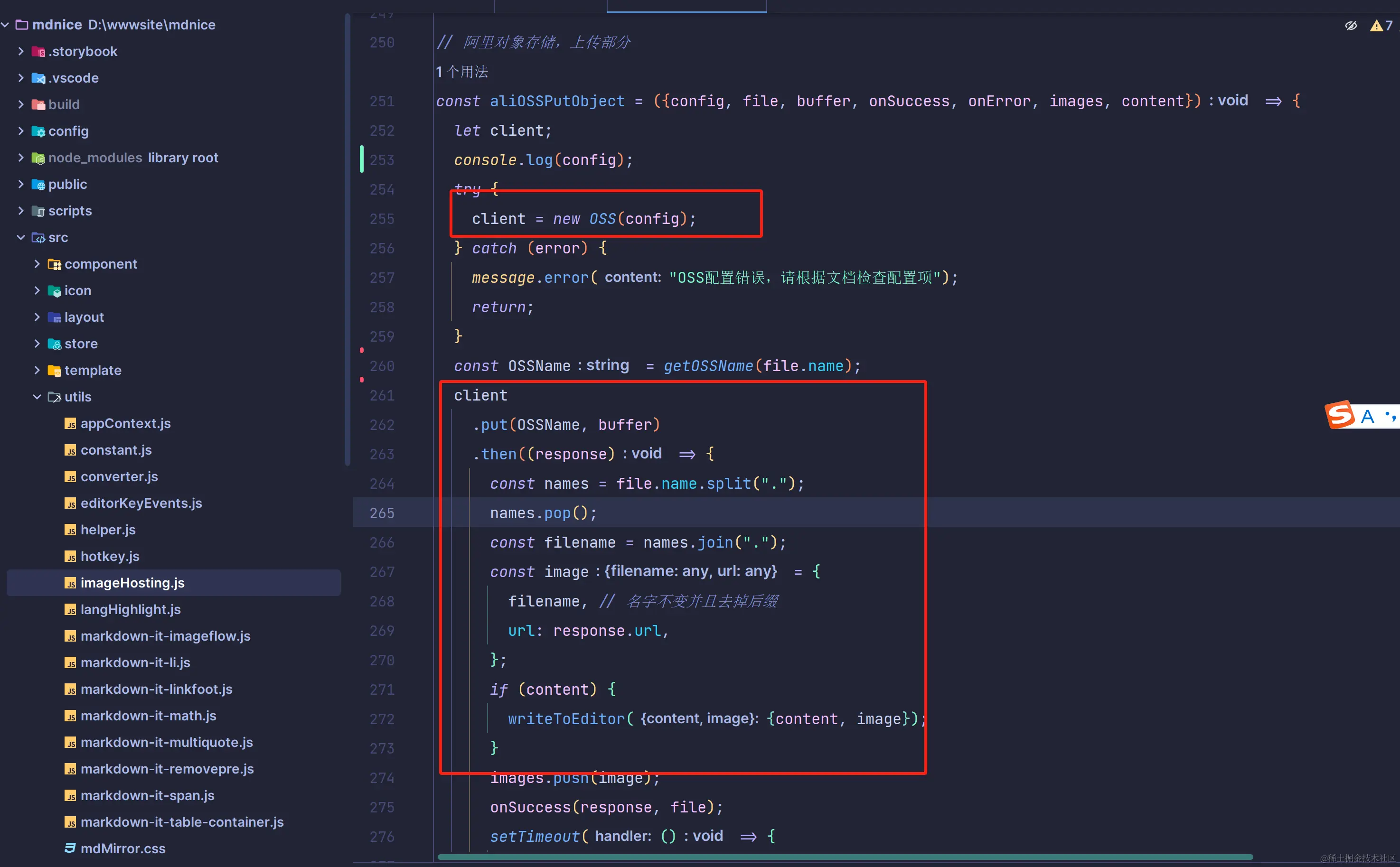
Task: Collapse the src folder
Action: coord(20,237)
